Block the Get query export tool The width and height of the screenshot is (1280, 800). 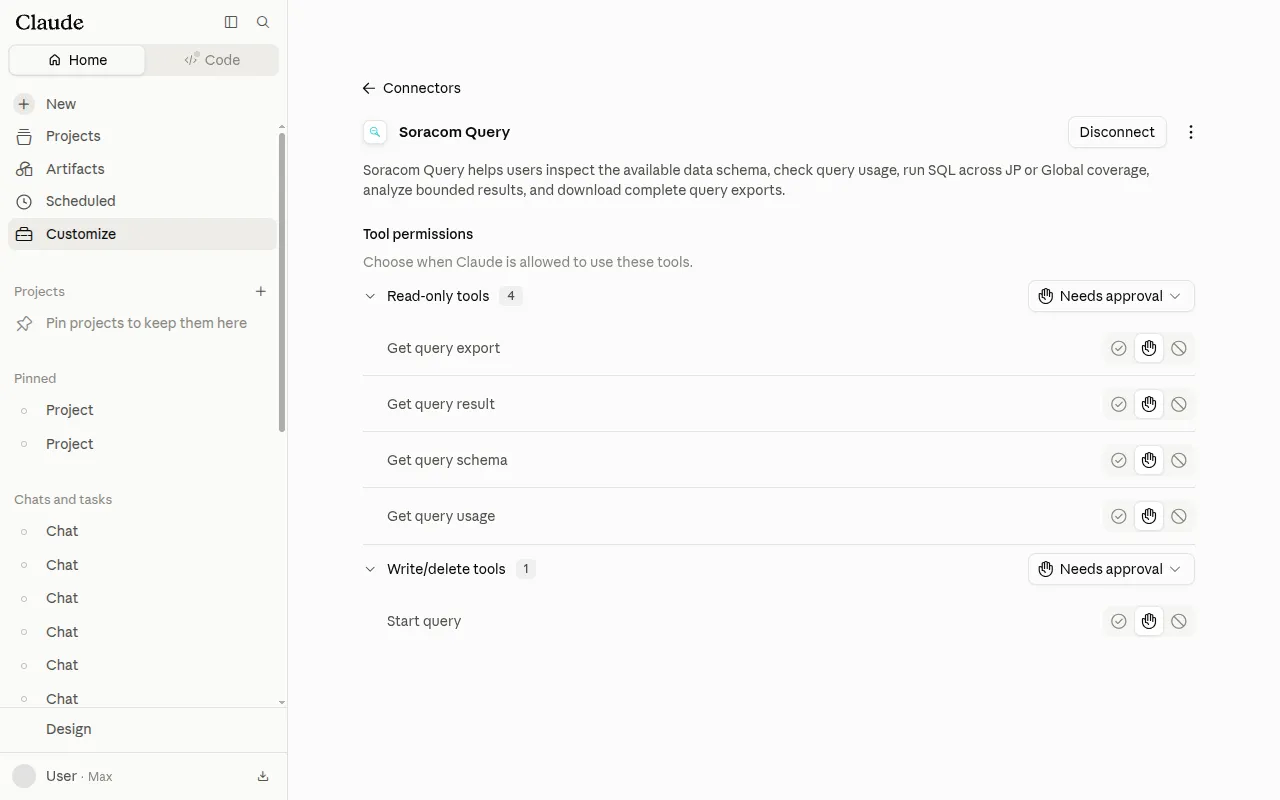click(x=1179, y=348)
